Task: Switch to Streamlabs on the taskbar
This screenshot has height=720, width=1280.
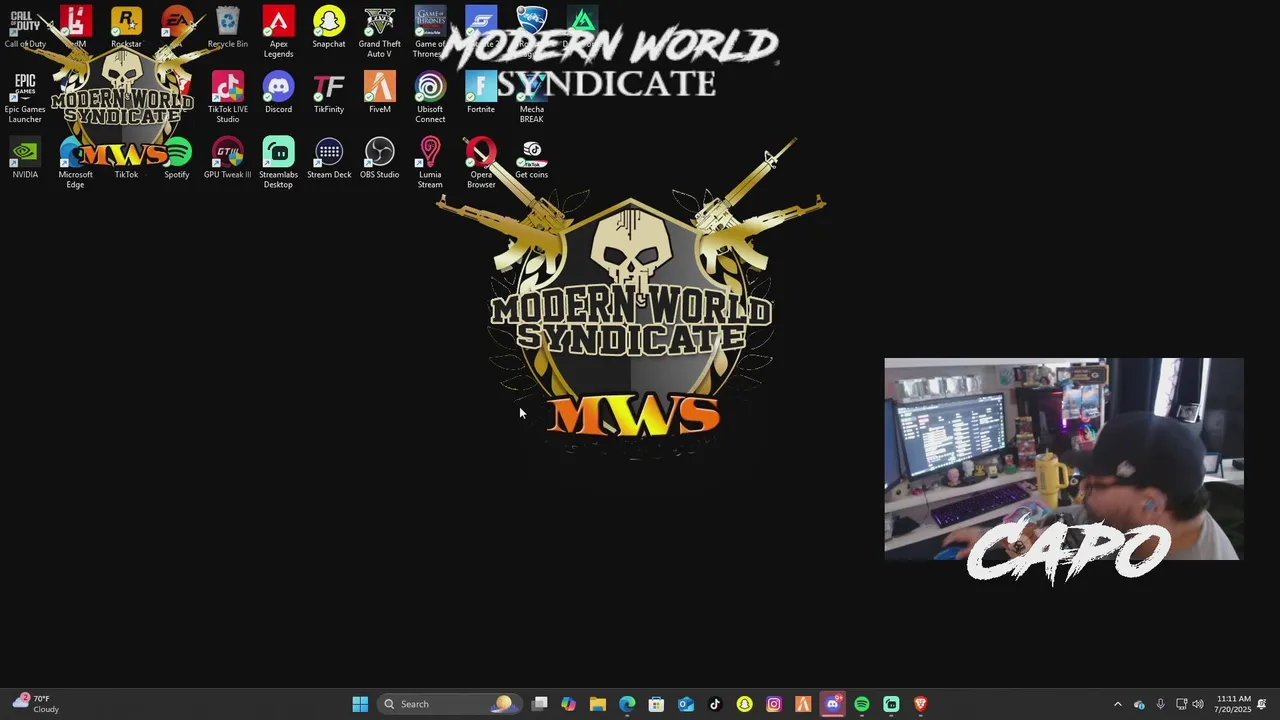Action: 891,704
